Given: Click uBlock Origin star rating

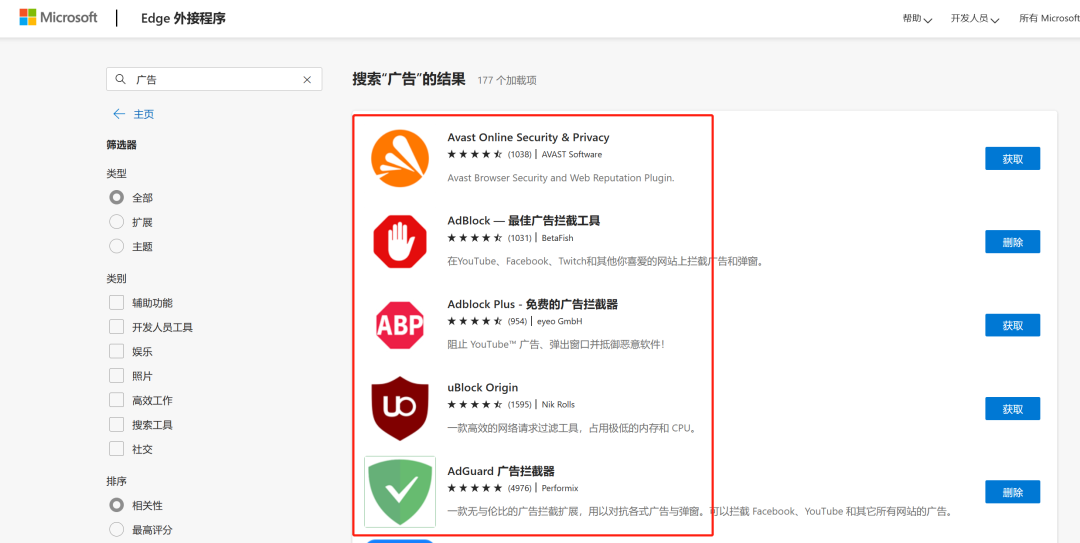Looking at the screenshot, I should (x=475, y=404).
